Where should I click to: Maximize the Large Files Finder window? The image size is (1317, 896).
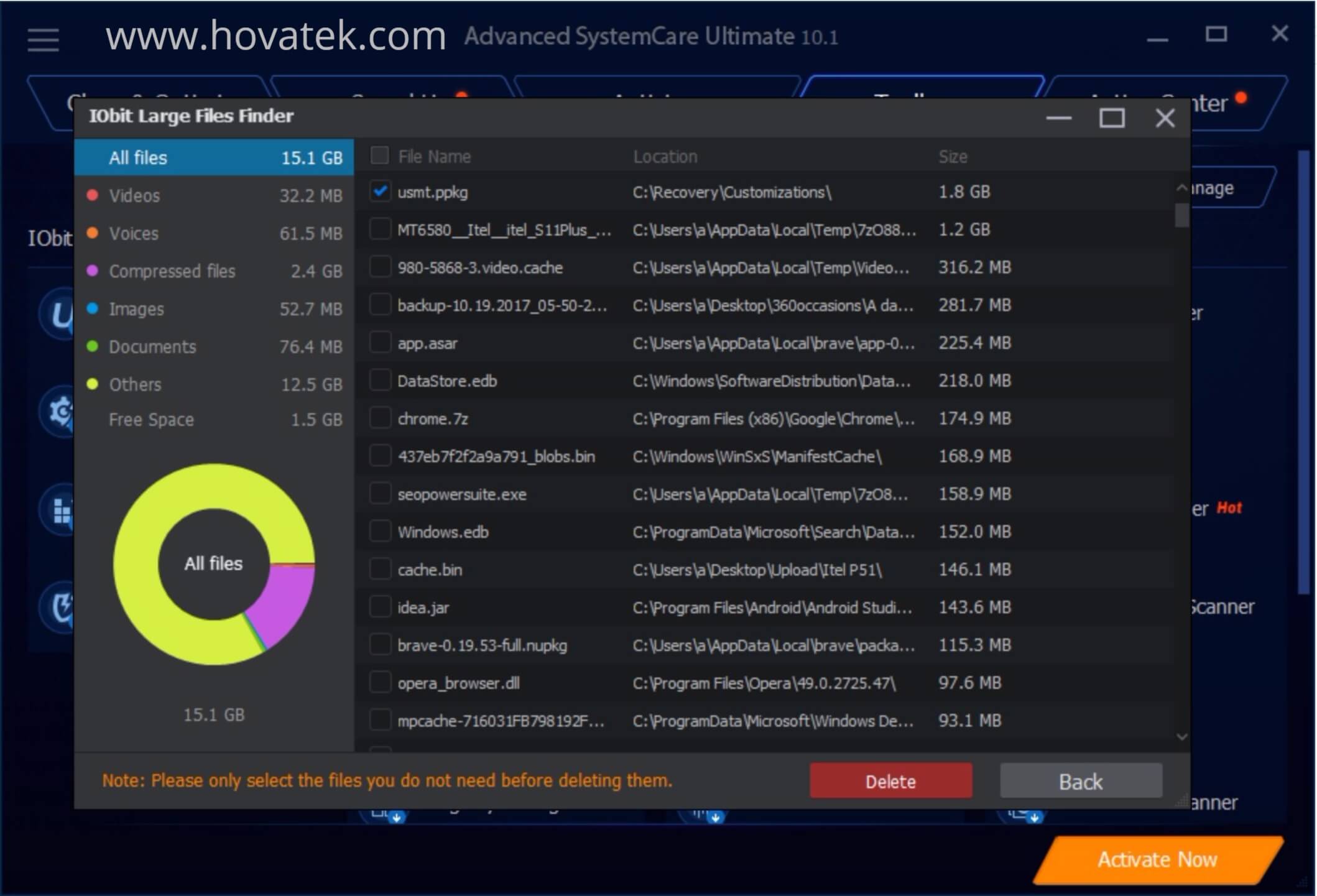click(x=1112, y=118)
